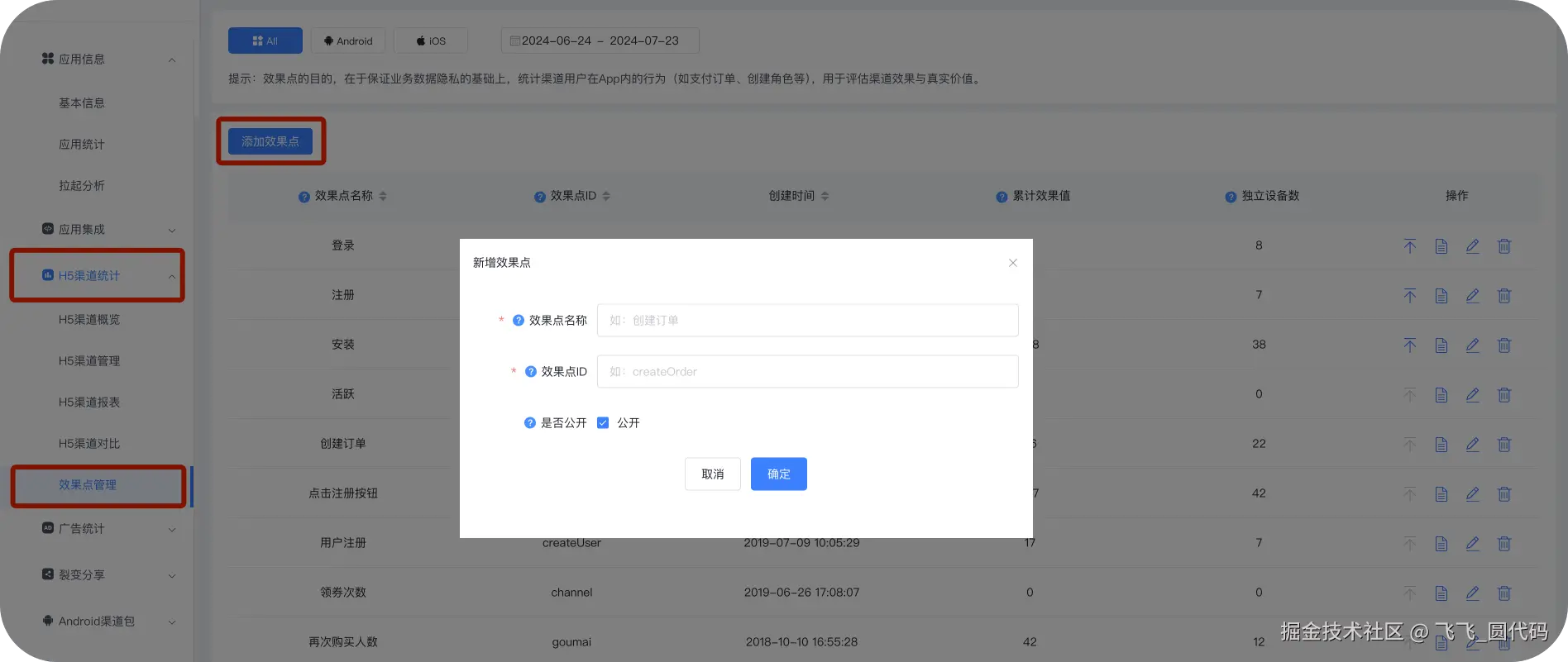Image resolution: width=1568 pixels, height=662 pixels.
Task: Click delete trash icon in 领券次数 row
Action: [x=1504, y=593]
